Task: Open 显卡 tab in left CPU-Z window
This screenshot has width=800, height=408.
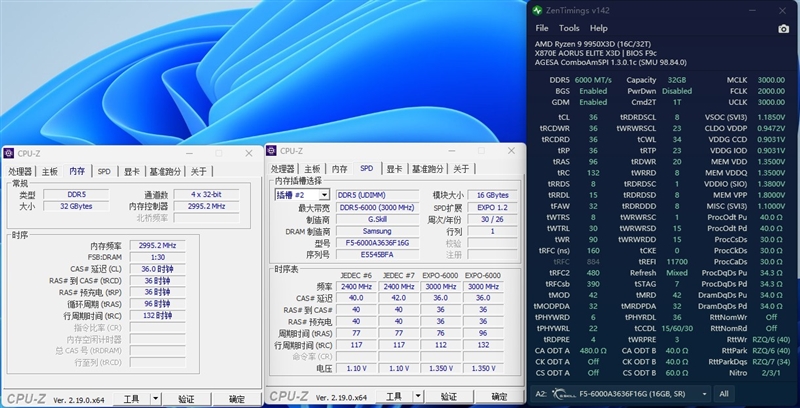Action: [132, 171]
